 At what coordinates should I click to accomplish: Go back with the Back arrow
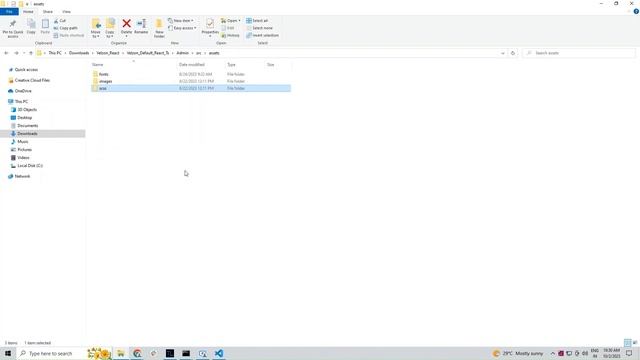coord(6,53)
